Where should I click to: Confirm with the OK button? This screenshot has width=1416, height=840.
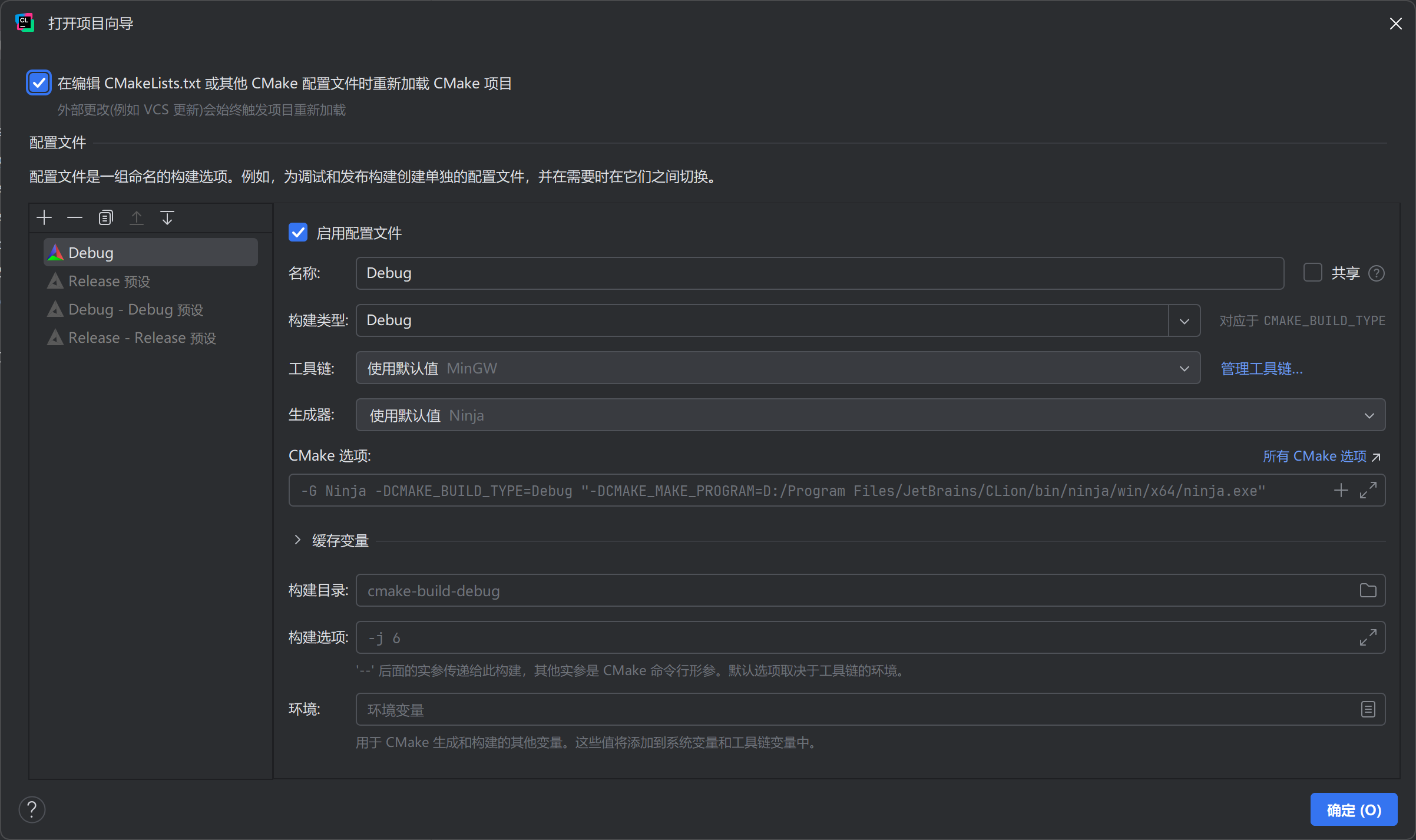[1354, 809]
